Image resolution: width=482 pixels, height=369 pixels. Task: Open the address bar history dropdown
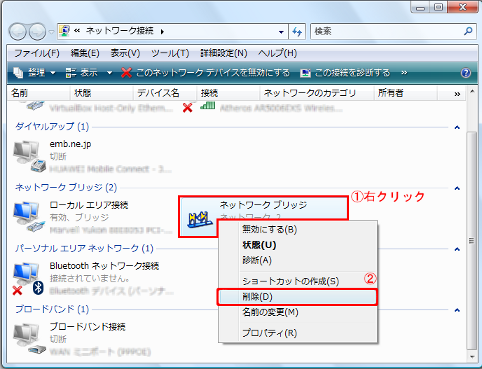coord(281,32)
